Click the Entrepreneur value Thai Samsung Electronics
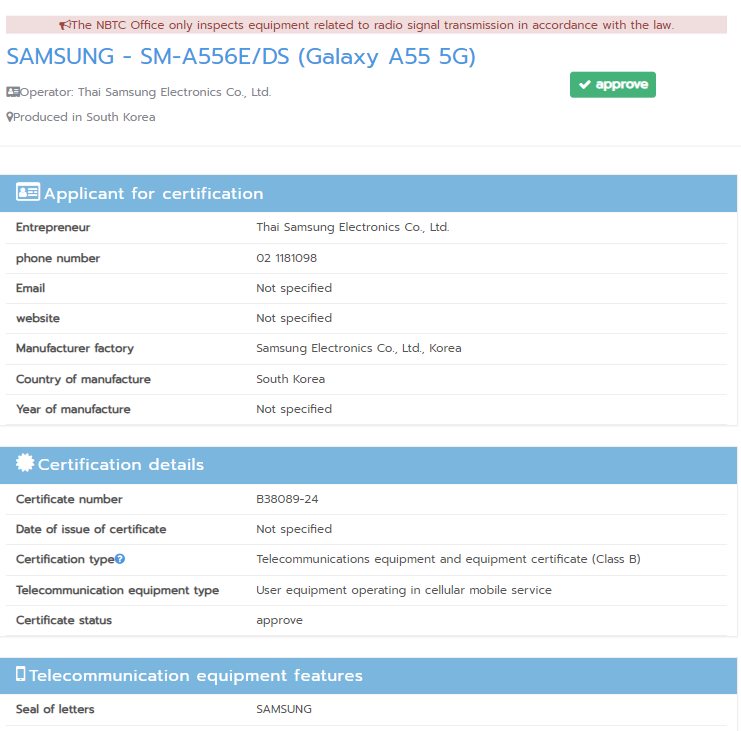This screenshot has width=741, height=731. 353,228
